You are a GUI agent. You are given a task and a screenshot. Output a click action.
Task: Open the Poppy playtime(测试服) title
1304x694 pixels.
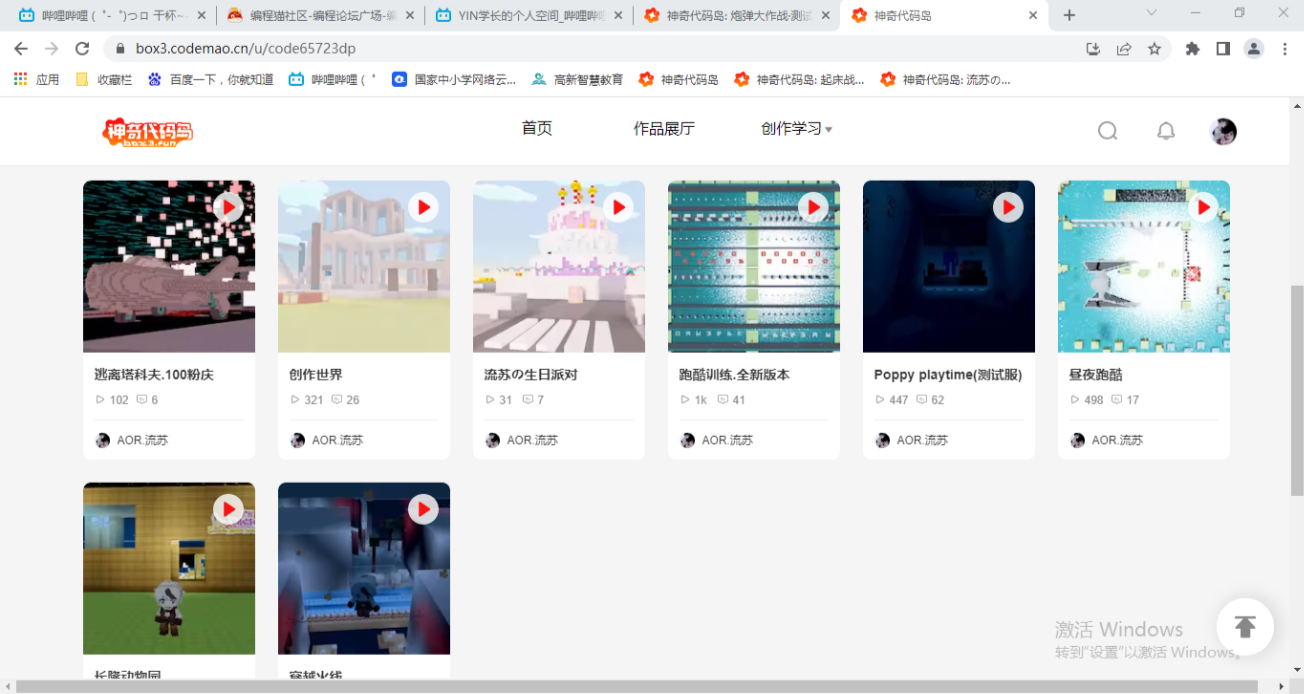tap(948, 375)
